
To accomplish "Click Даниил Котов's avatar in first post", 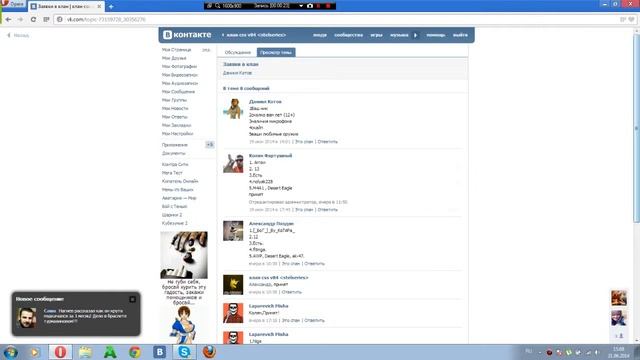I will click(x=233, y=109).
